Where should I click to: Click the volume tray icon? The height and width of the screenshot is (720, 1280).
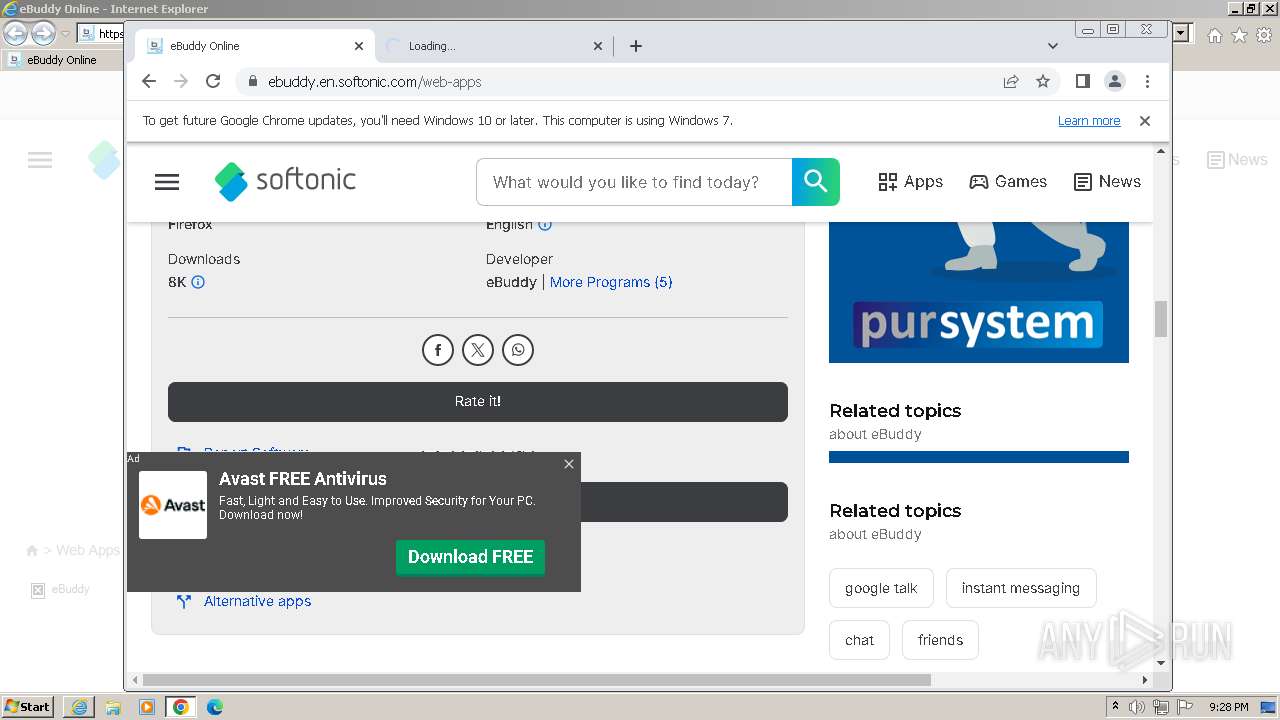tap(1137, 707)
